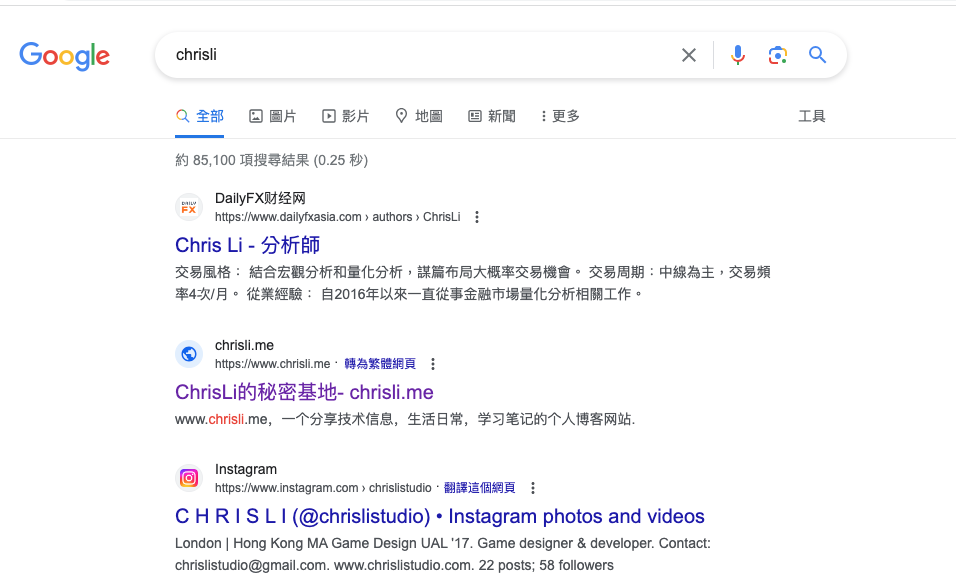This screenshot has width=956, height=586.
Task: Switch to the 圖片 images tab
Action: [x=272, y=116]
